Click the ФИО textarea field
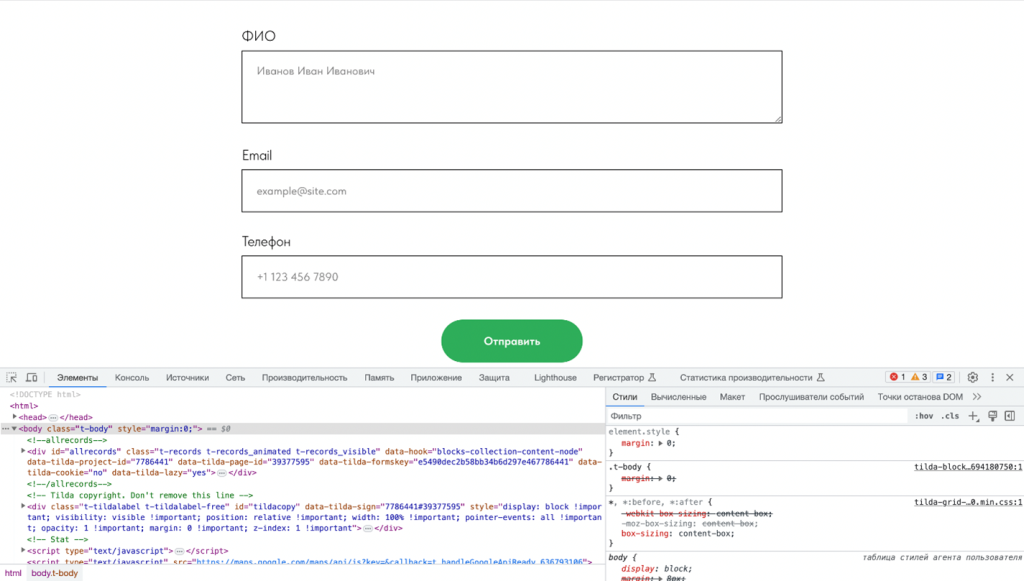 point(511,87)
